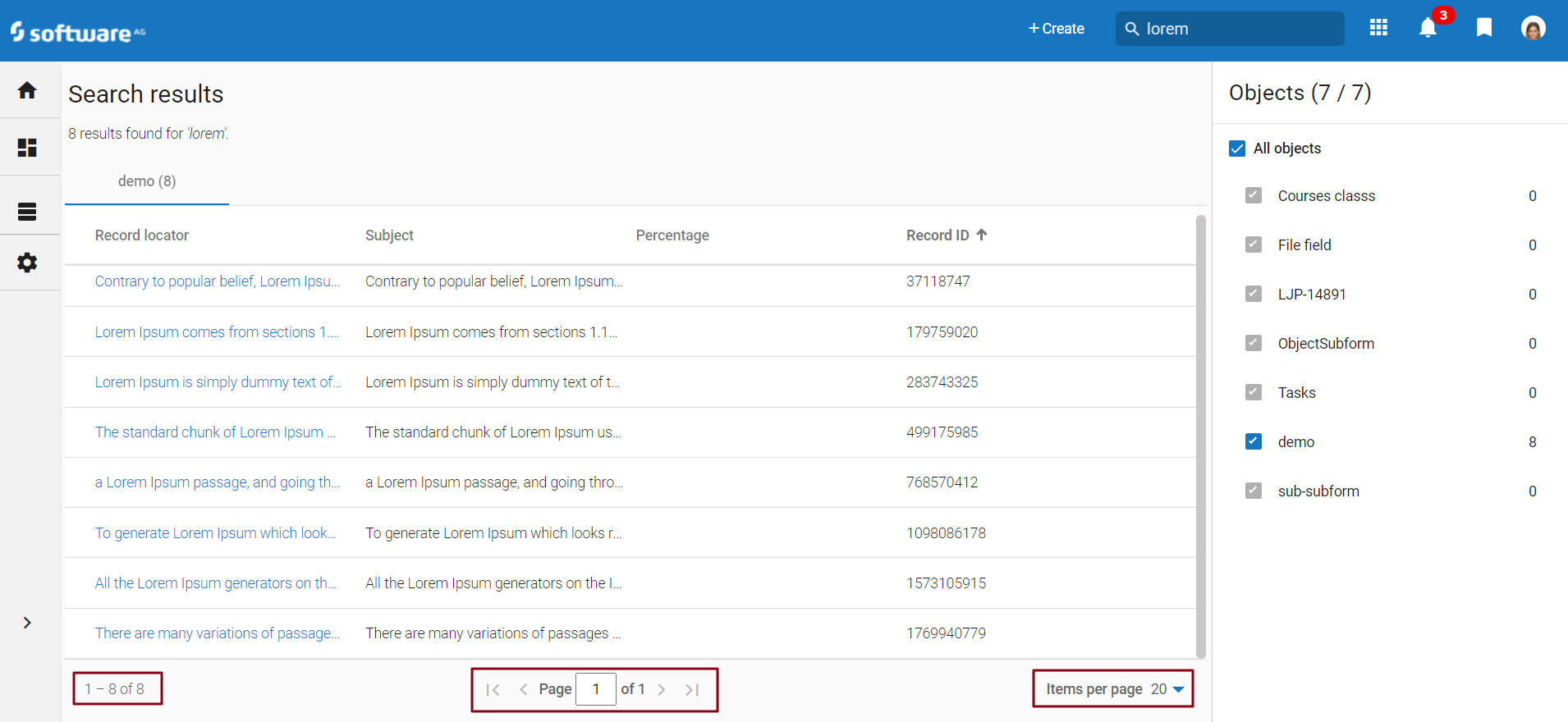Toggle the Courses classs checkbox

pos(1254,195)
